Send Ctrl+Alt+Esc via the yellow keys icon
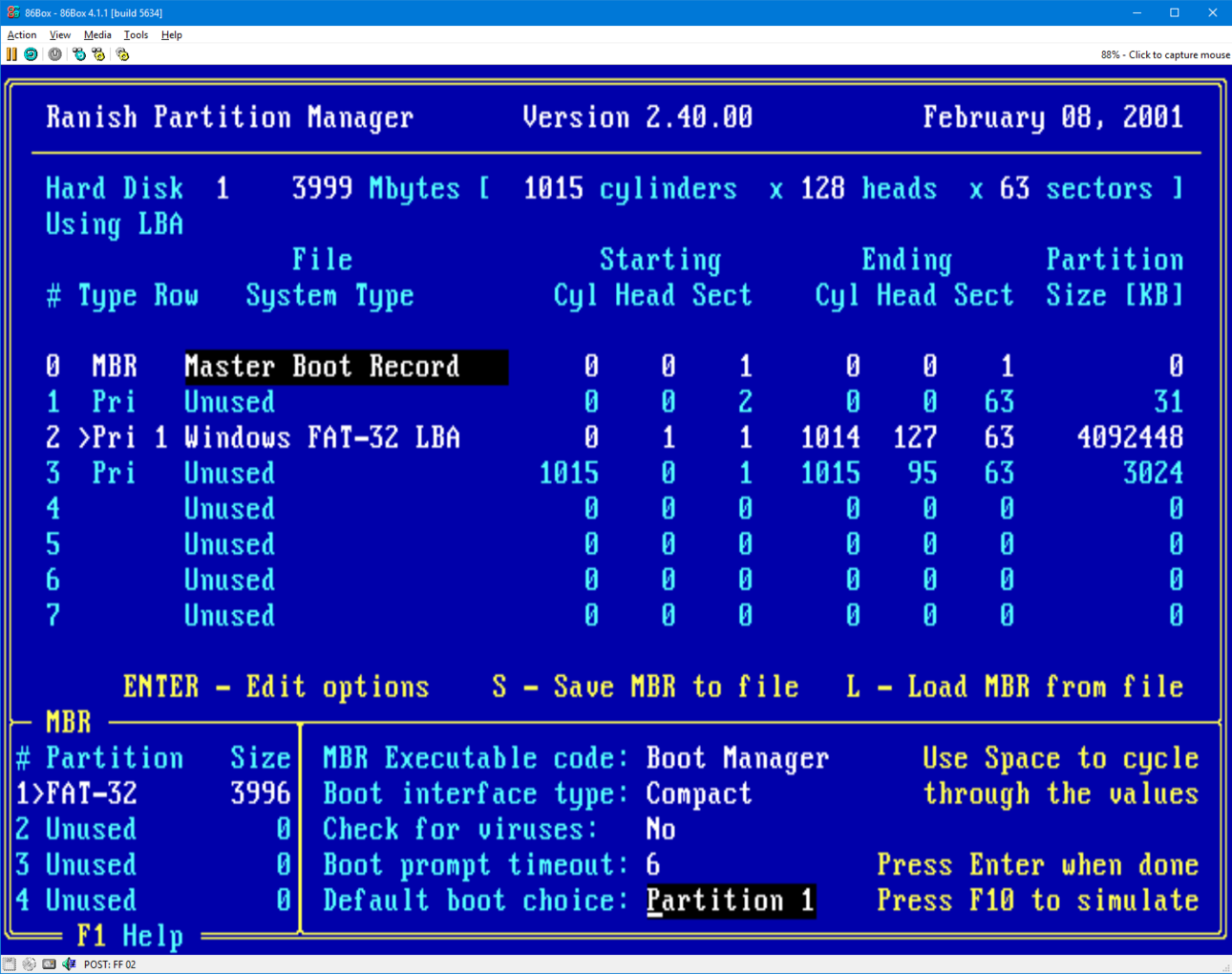The image size is (1232, 974). tap(98, 54)
